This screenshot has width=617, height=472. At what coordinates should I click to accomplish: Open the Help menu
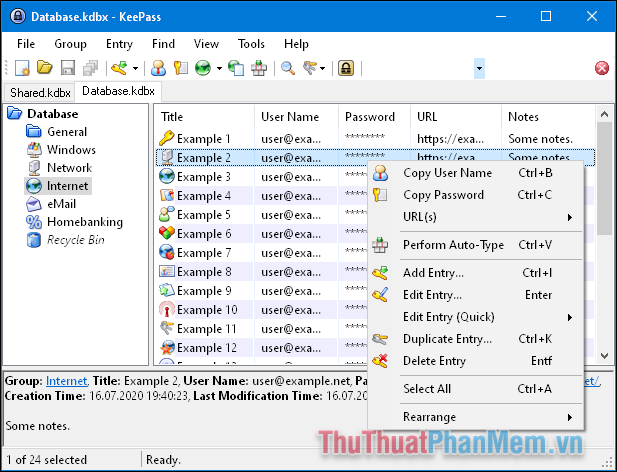point(296,44)
